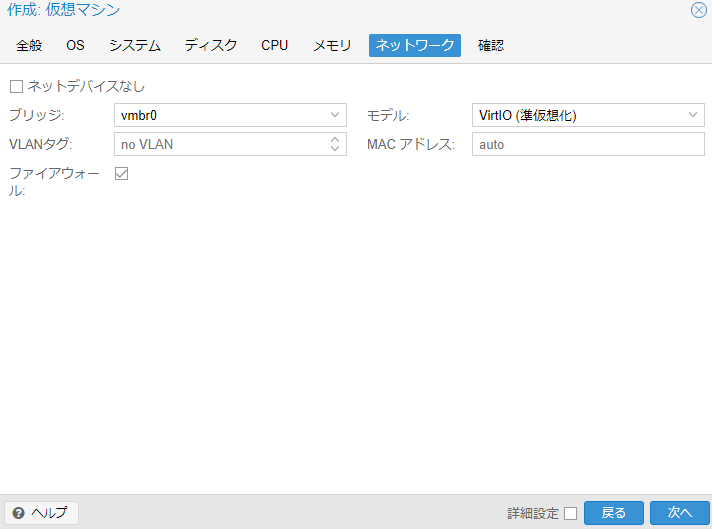Click the 戻る button
Screen dimensions: 712x529
613,513
